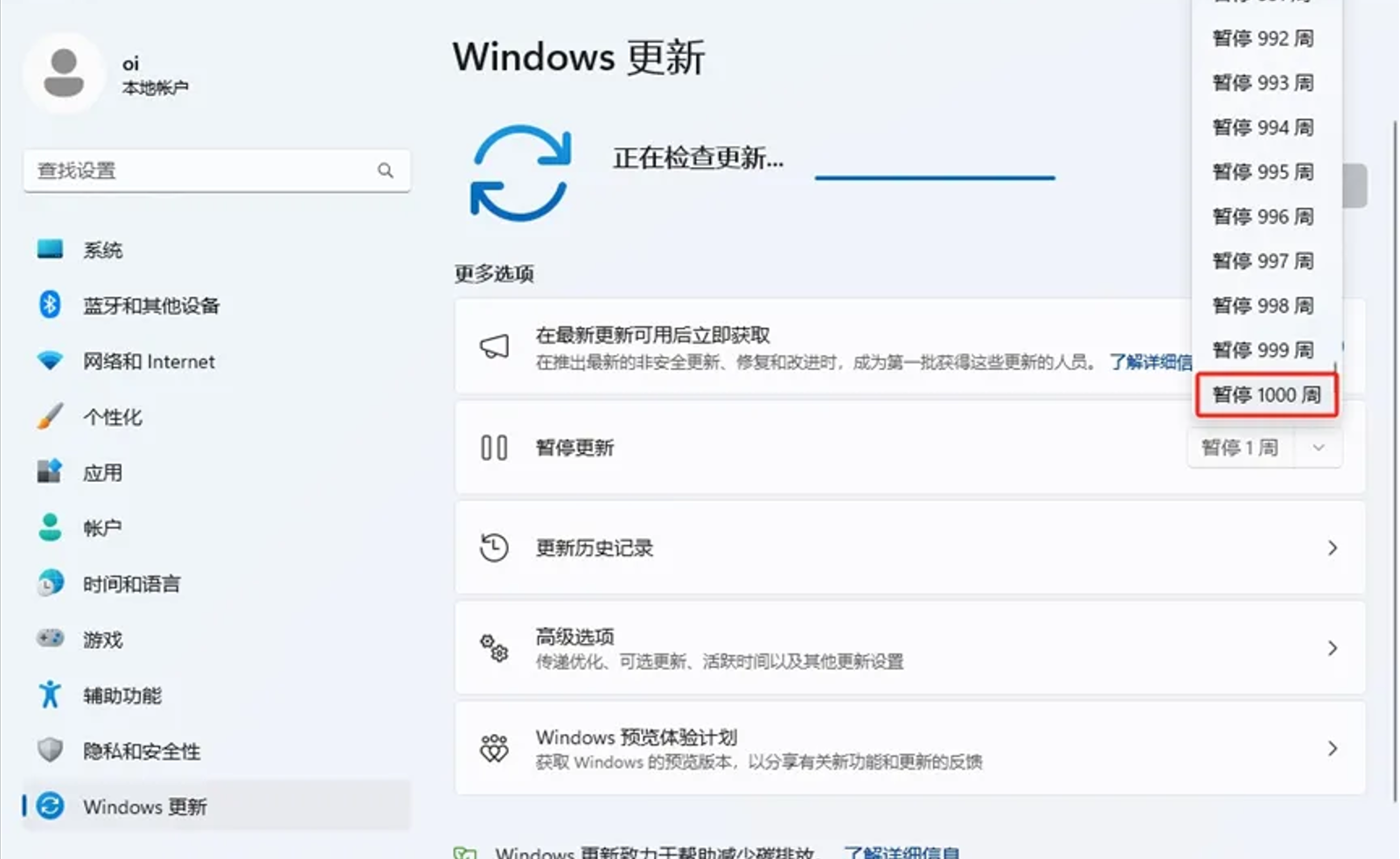Screen dimensions: 1400x859
Task: Click the gears icon for 高级选项
Action: (494, 648)
